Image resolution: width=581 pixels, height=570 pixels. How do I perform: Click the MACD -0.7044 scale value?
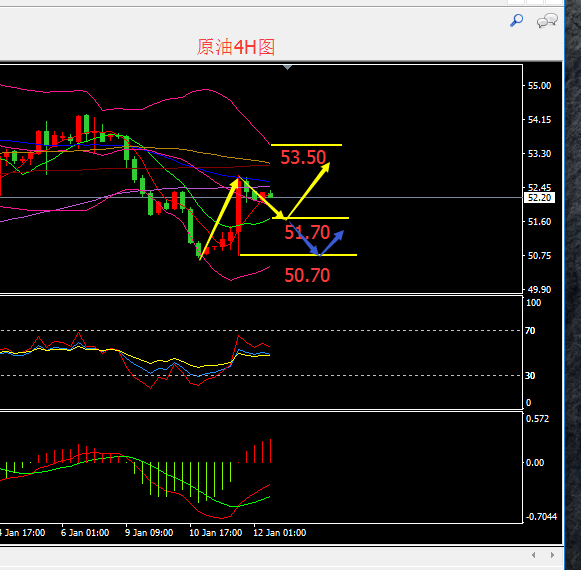pos(541,517)
